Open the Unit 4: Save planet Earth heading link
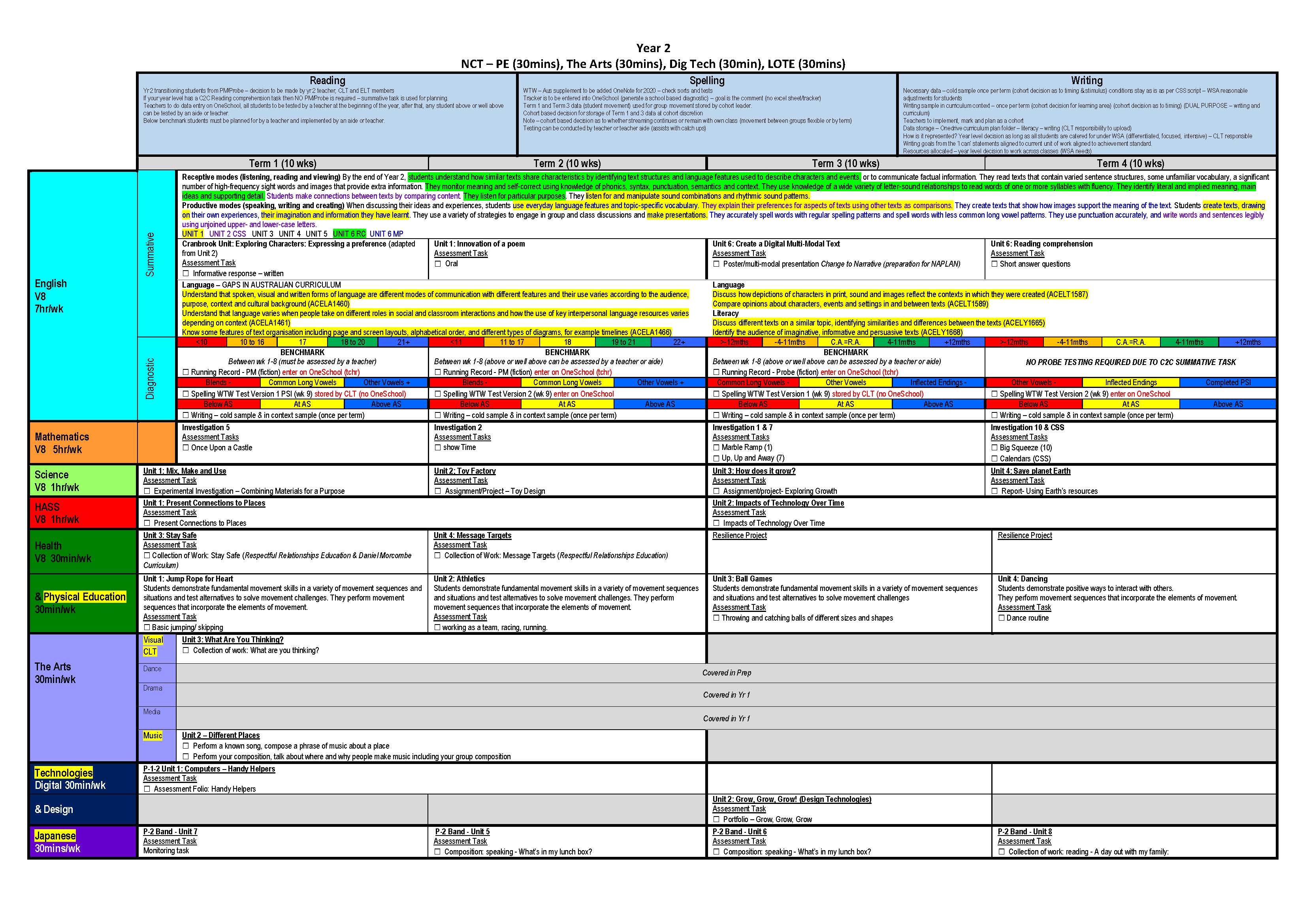1307x924 pixels. click(1031, 471)
